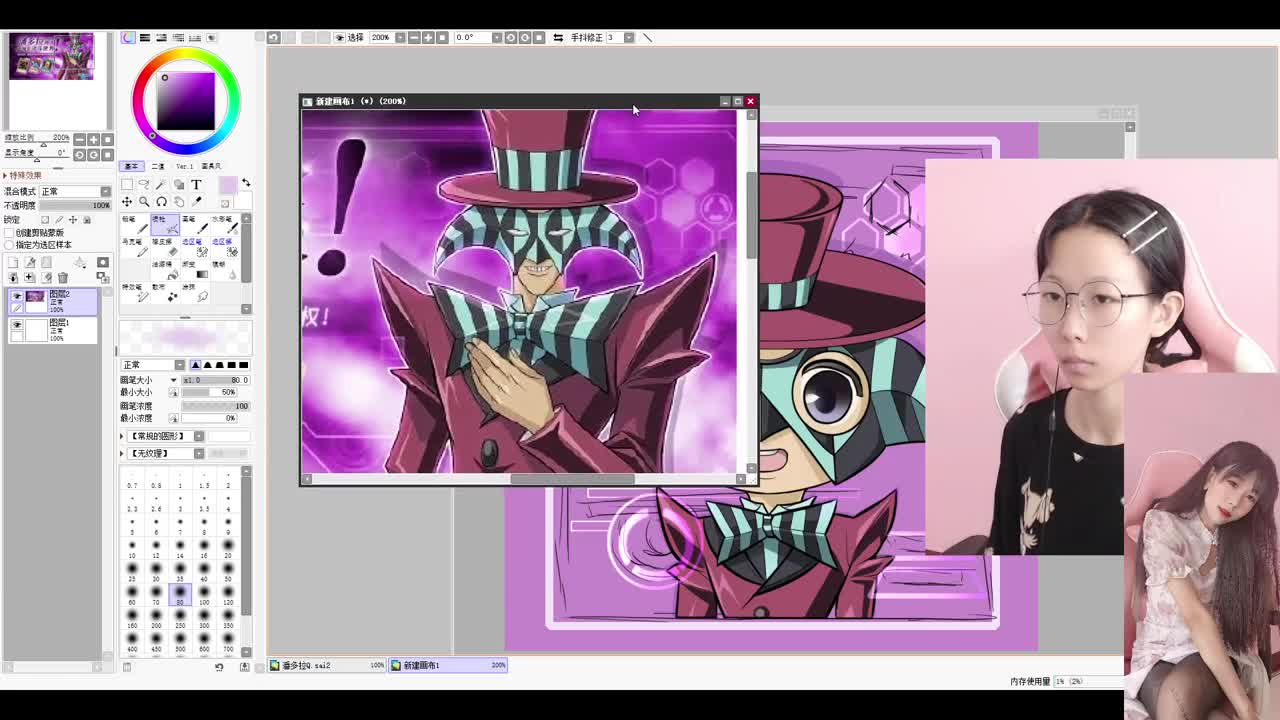This screenshot has height=720, width=1280.
Task: Select the hand pan tool
Action: click(x=179, y=202)
